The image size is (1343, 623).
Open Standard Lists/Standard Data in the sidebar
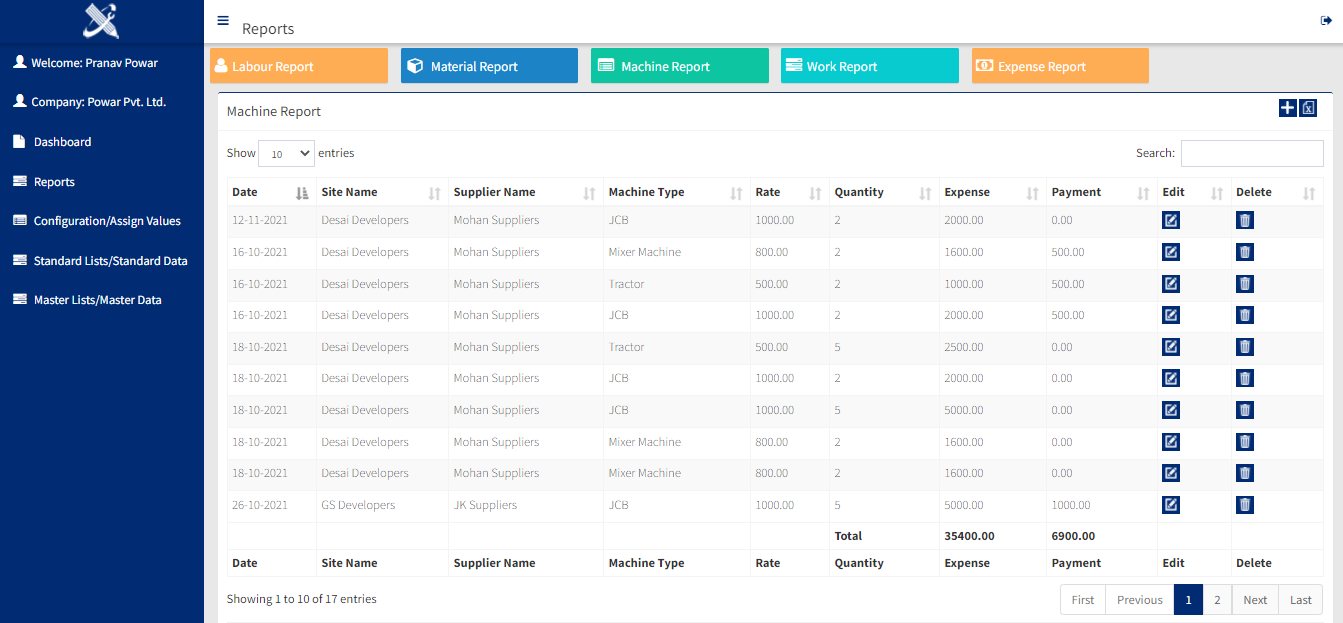110,261
